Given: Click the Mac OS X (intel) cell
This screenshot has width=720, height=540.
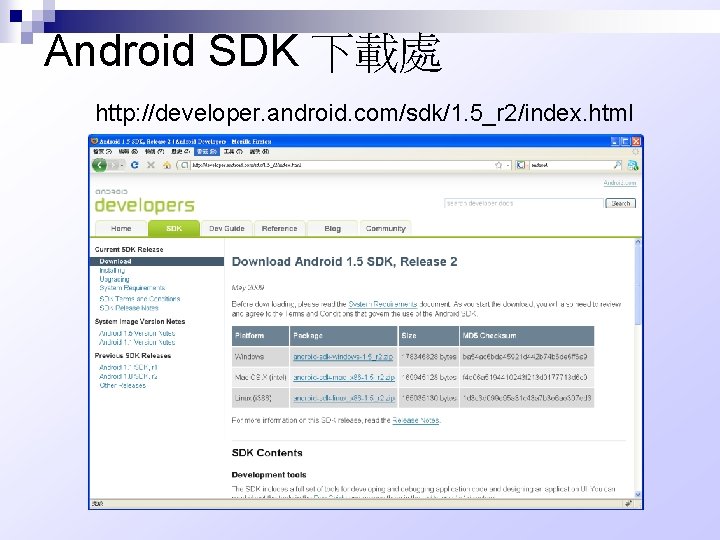Looking at the screenshot, I should pos(260,377).
